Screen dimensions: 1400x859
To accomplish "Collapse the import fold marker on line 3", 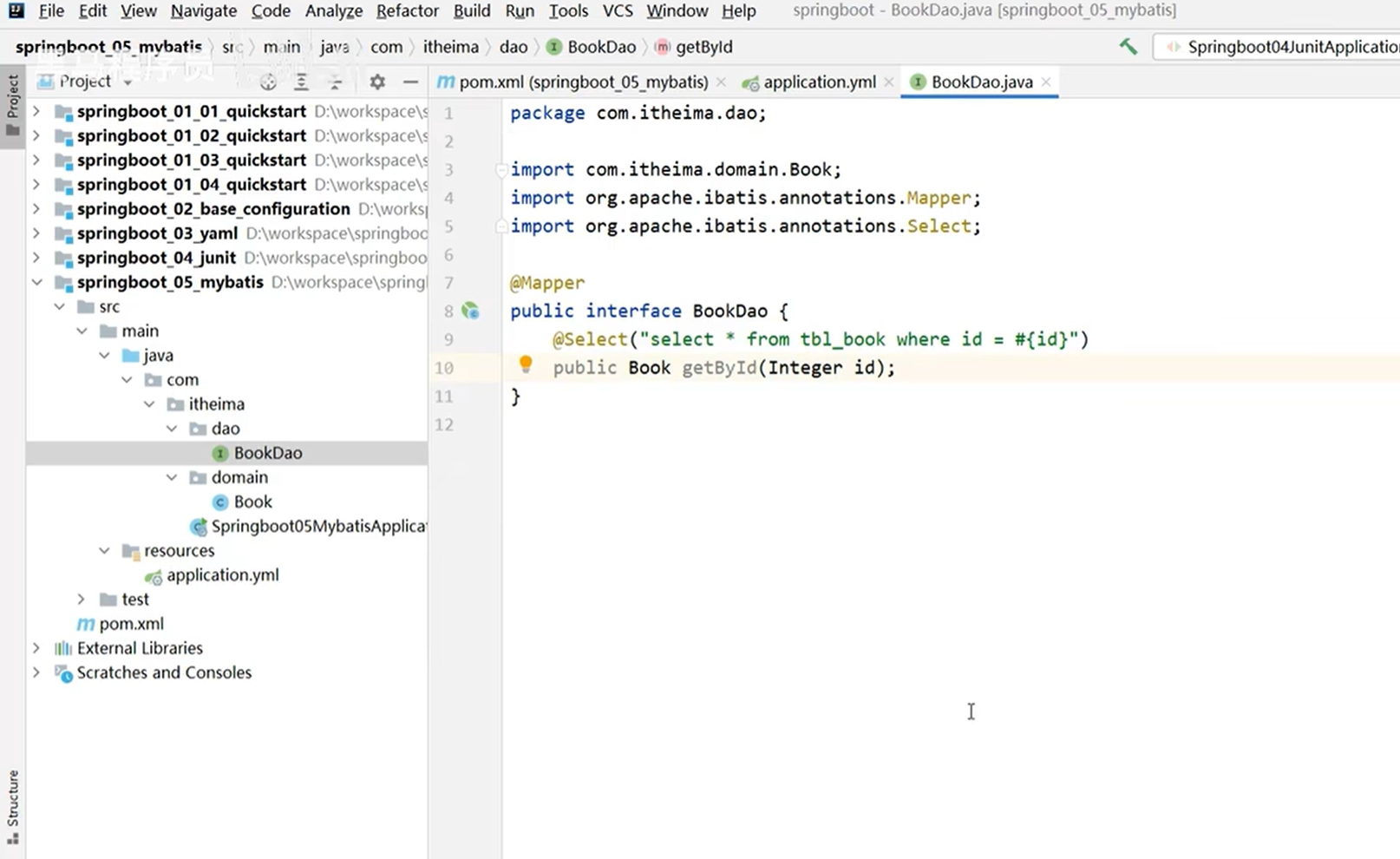I will coord(500,170).
